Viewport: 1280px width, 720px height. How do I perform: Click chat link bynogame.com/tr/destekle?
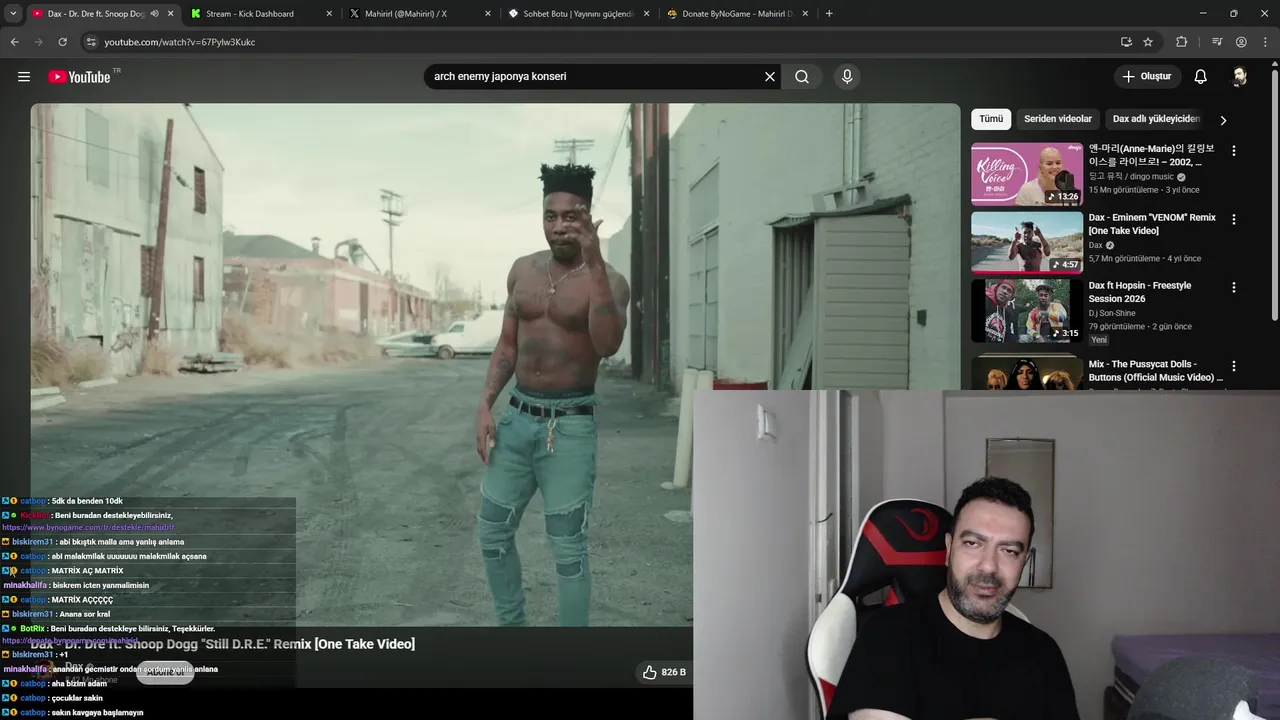[88, 527]
